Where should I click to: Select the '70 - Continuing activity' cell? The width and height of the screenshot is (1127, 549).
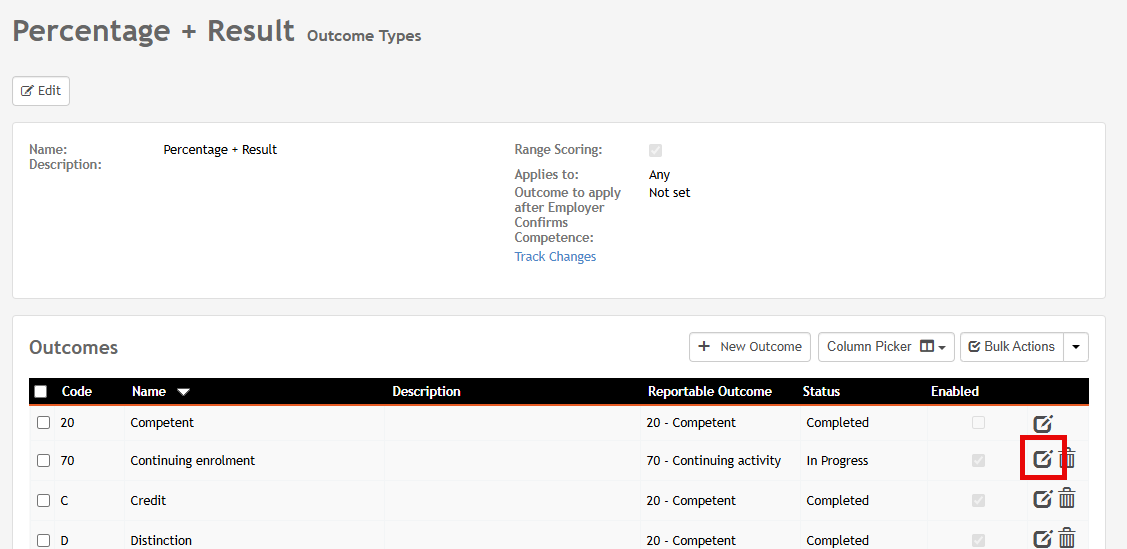coord(714,461)
